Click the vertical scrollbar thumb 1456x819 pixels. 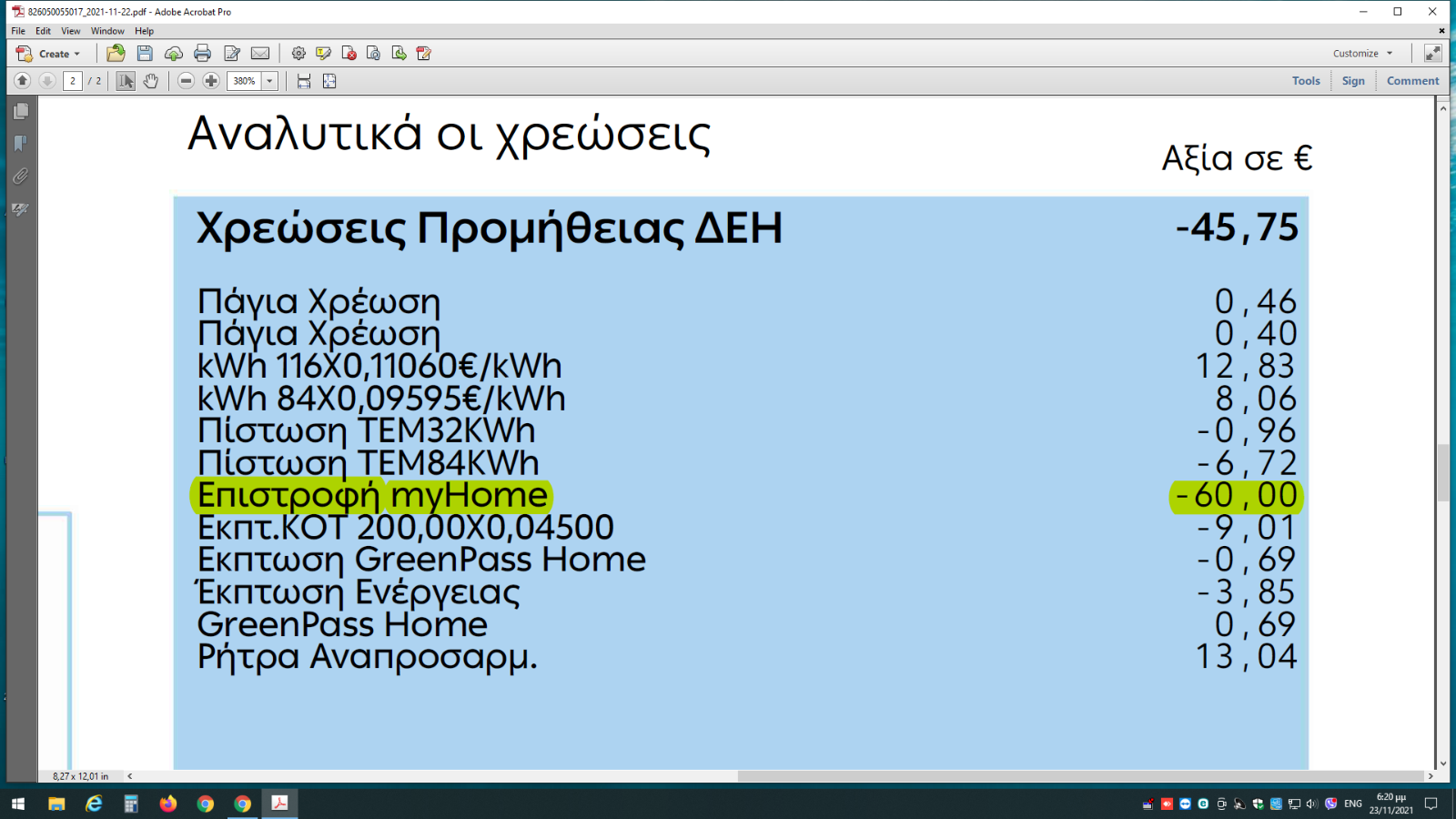pyautogui.click(x=1443, y=472)
